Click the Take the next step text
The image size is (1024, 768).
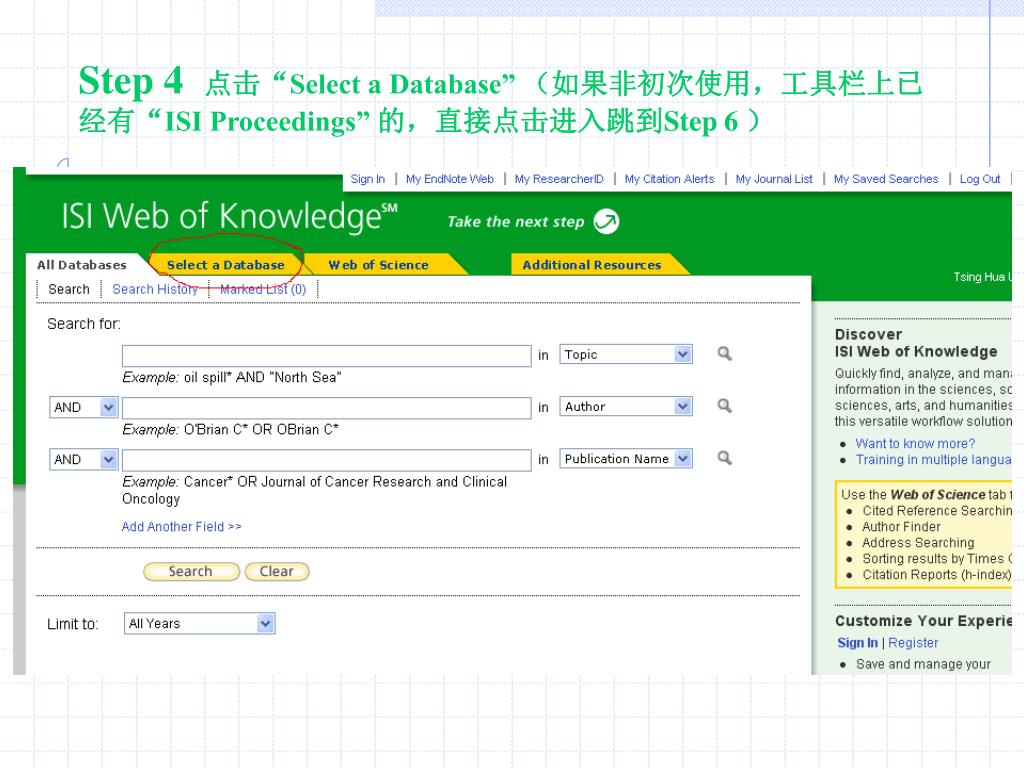pyautogui.click(x=515, y=222)
